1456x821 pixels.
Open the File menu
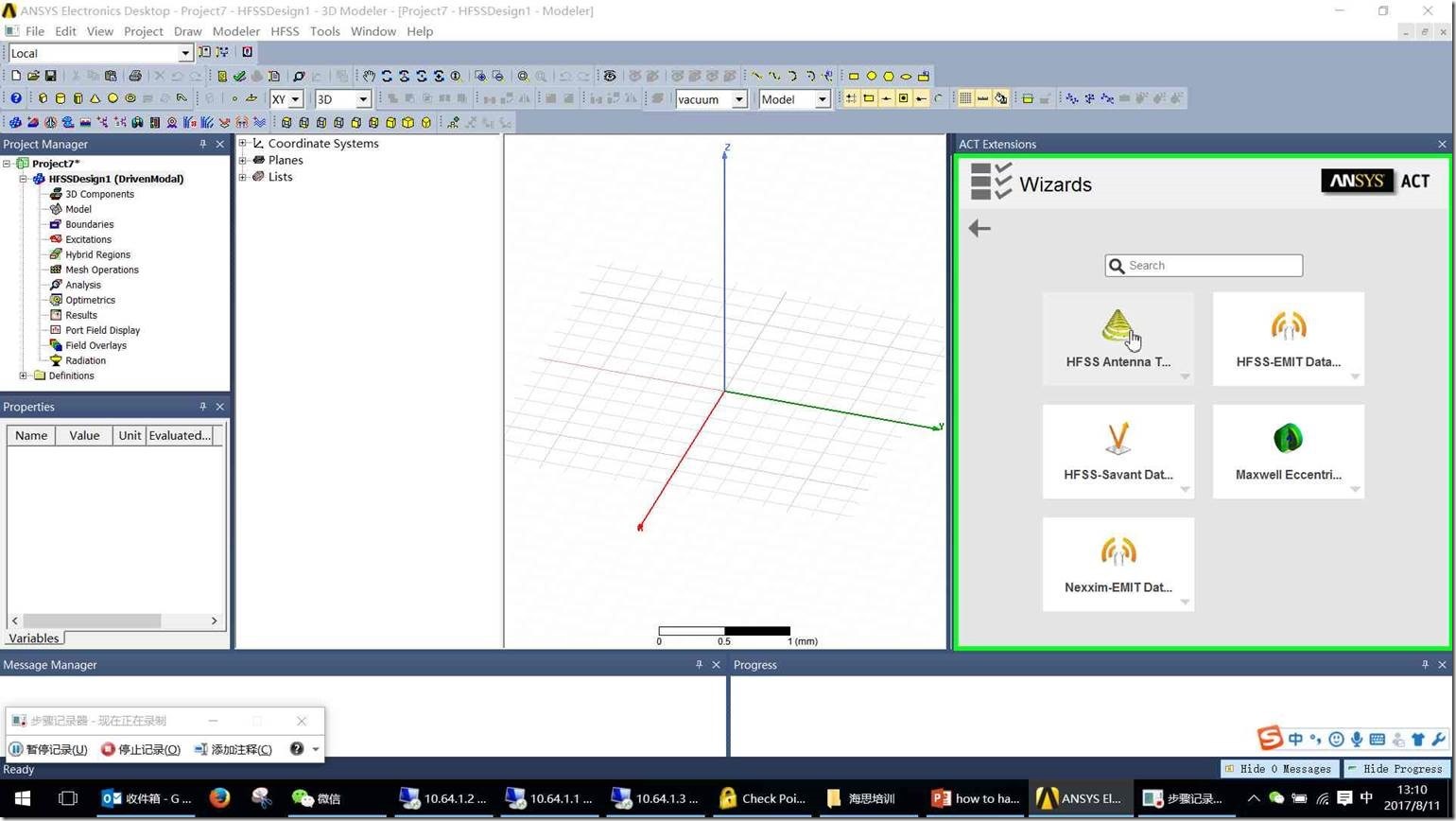coord(35,31)
